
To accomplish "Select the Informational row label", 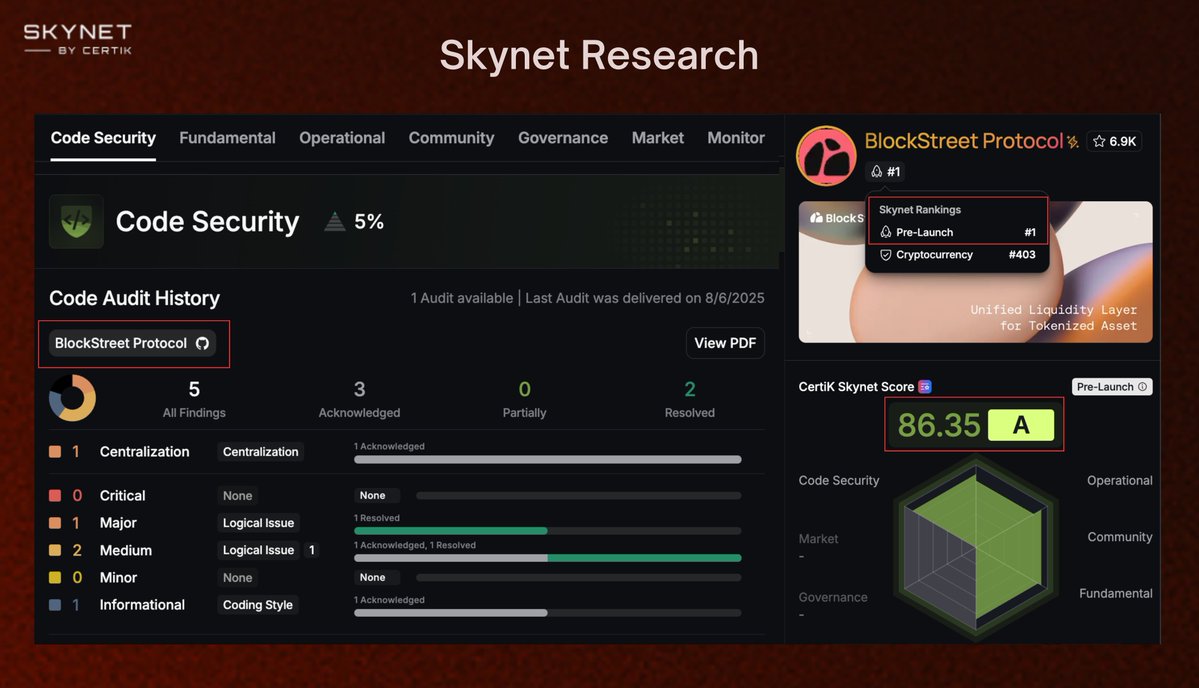I will pos(142,605).
